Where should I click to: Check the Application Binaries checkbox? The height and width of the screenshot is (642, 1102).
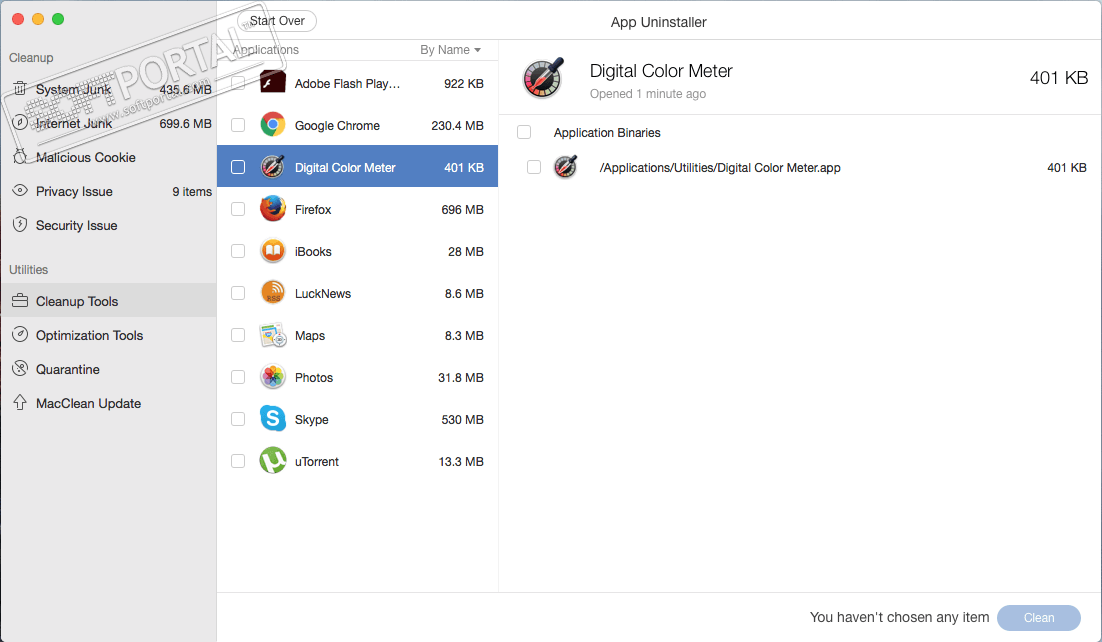[524, 132]
